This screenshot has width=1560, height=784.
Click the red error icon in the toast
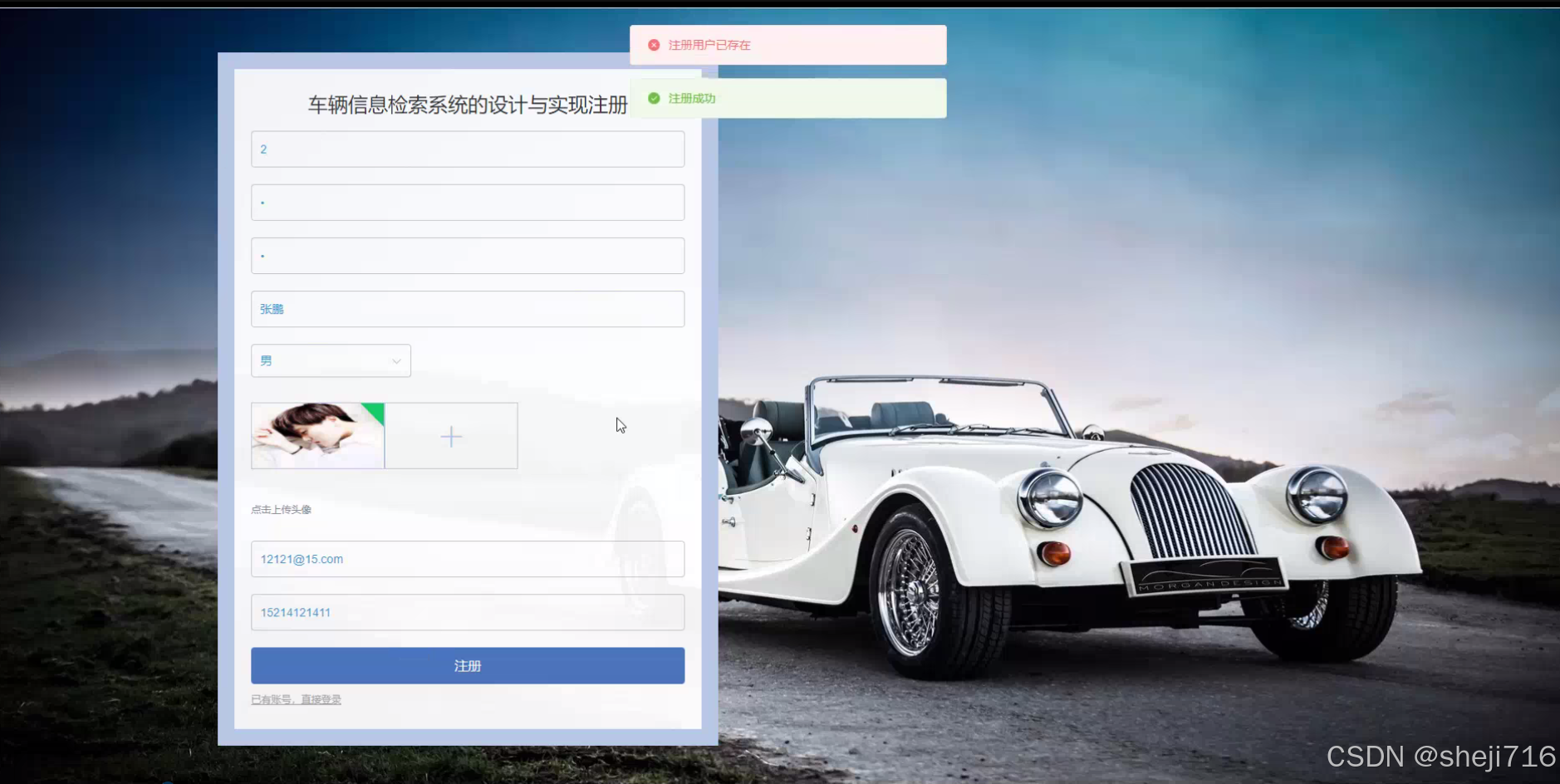(653, 45)
